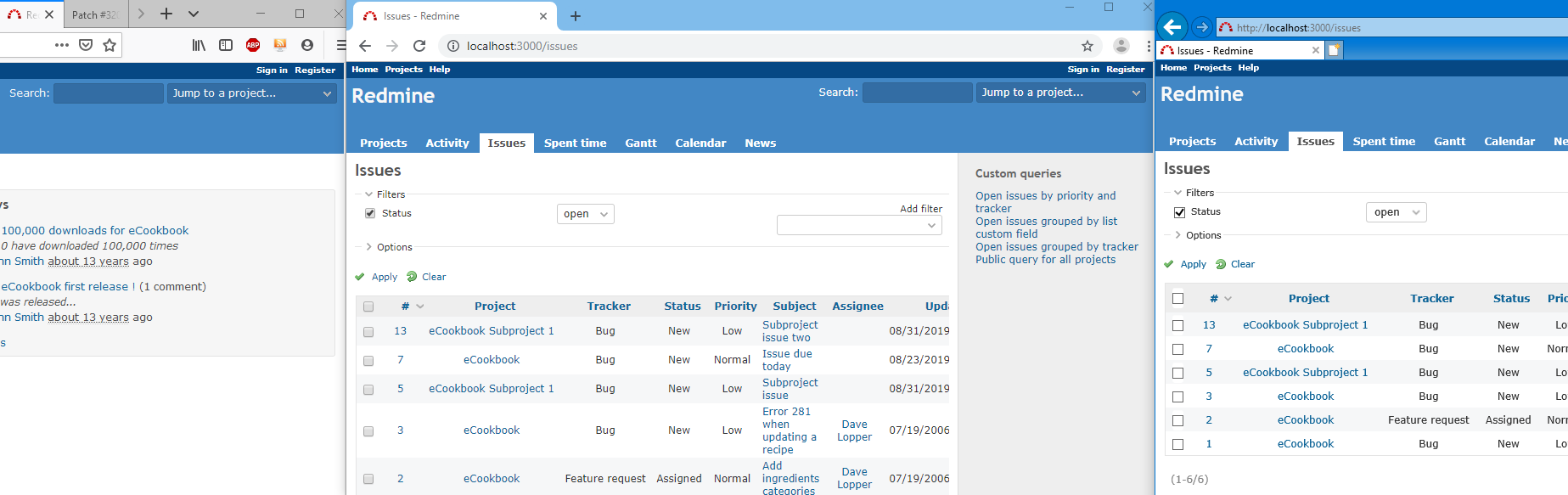The width and height of the screenshot is (1568, 495).
Task: Reload the Chrome page
Action: (419, 46)
